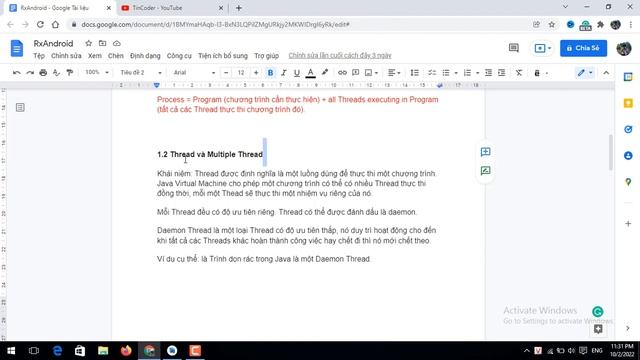640x360 pixels.
Task: Open the comment history icon
Action: (513, 48)
